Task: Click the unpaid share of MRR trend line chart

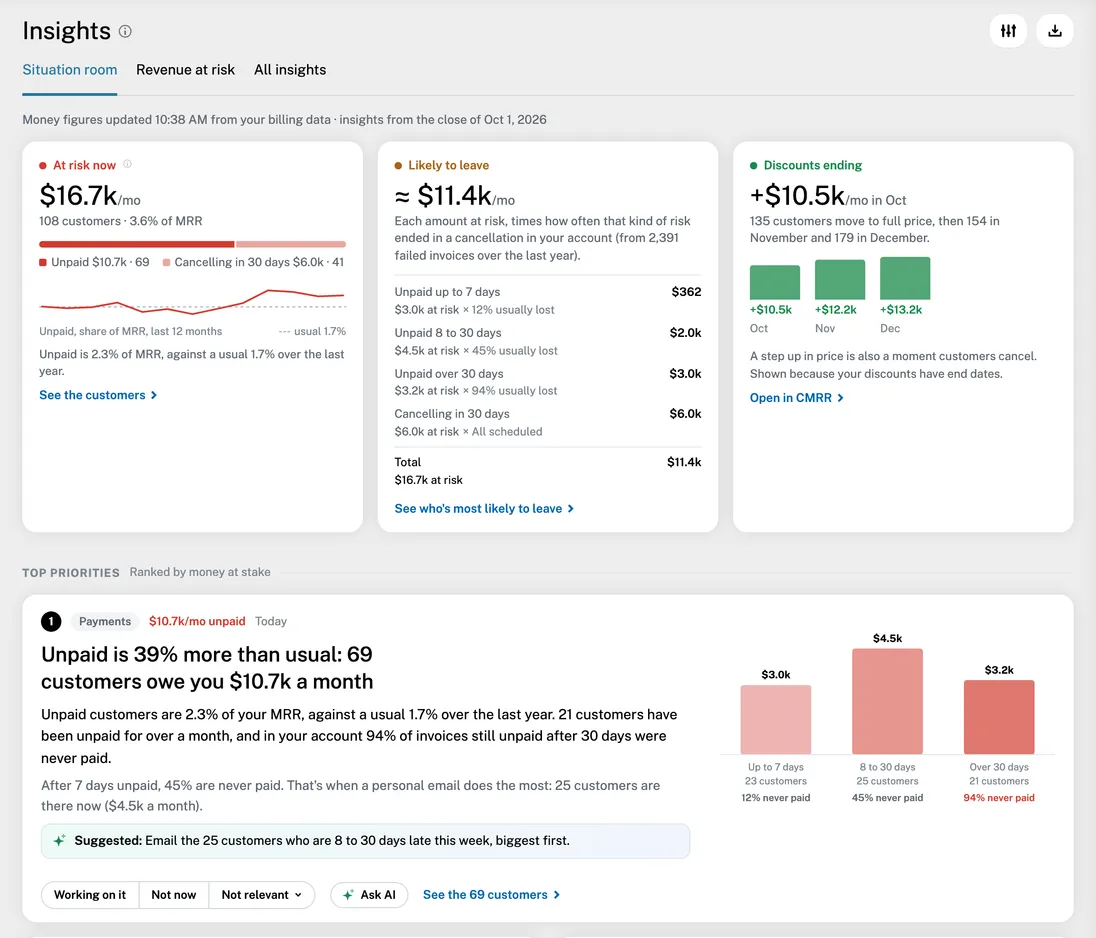Action: [x=192, y=301]
